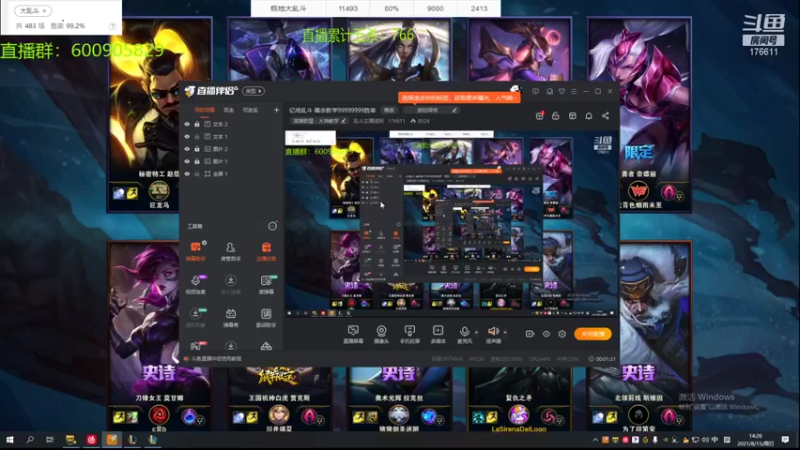Add multimedia source

(x=438, y=334)
